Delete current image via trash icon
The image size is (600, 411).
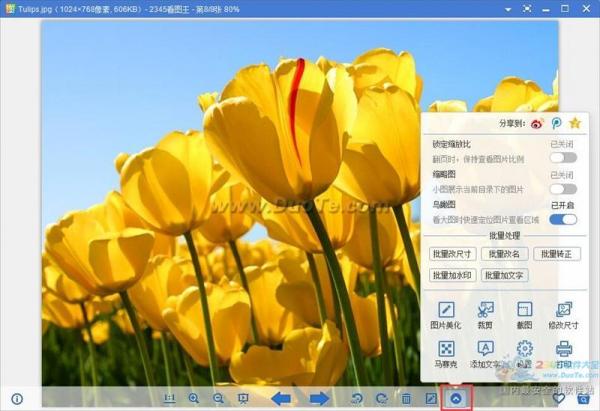tap(406, 399)
